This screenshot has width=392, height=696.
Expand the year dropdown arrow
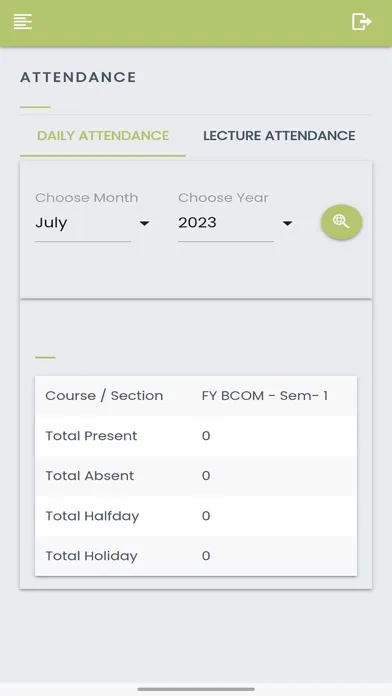(288, 223)
